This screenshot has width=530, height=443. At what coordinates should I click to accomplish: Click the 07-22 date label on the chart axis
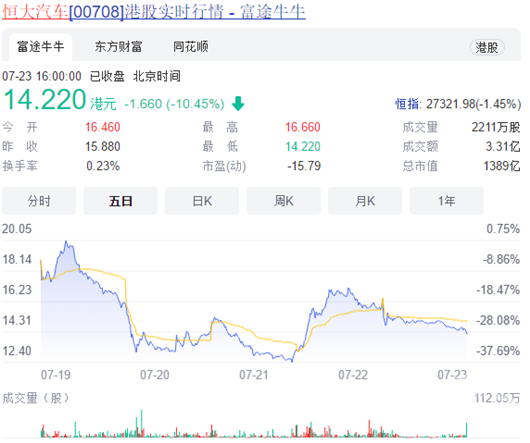click(353, 375)
